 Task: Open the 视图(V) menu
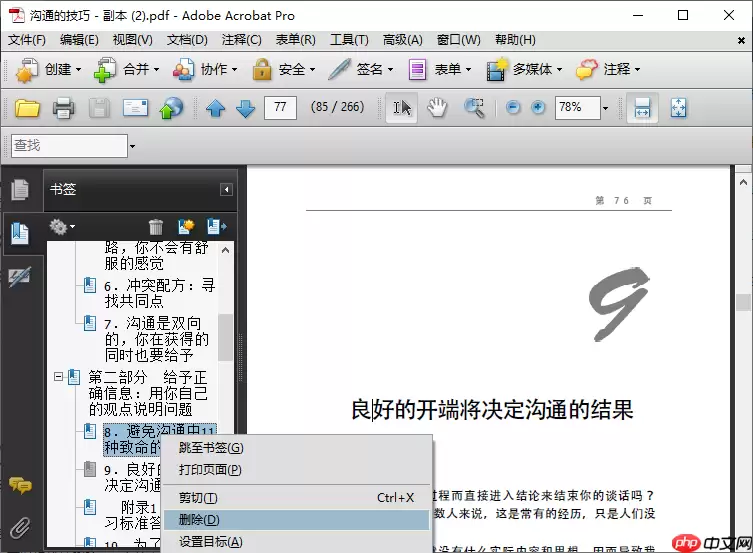(x=133, y=40)
